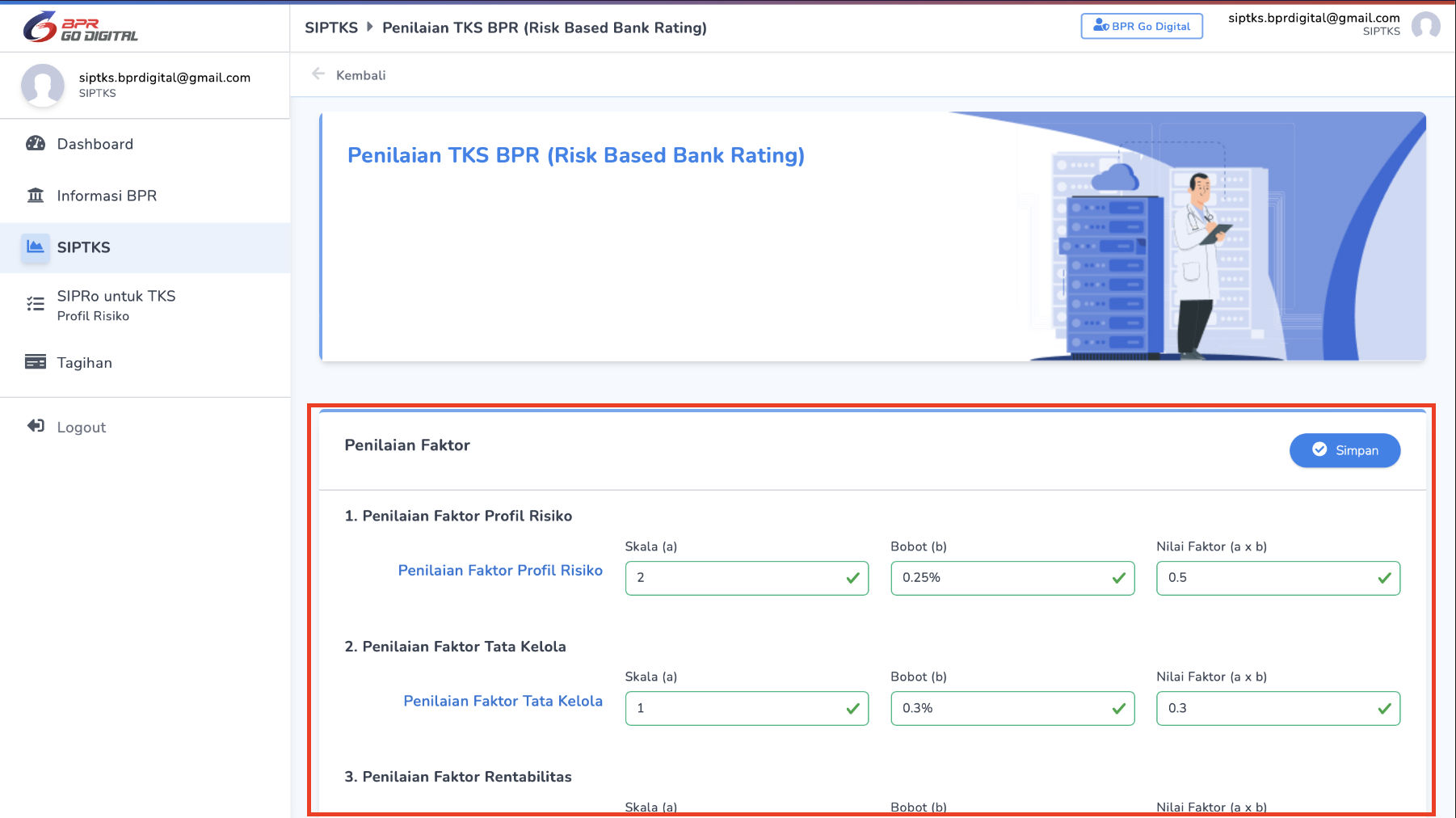Open SIPRo untuk TKS menu item

(145, 305)
